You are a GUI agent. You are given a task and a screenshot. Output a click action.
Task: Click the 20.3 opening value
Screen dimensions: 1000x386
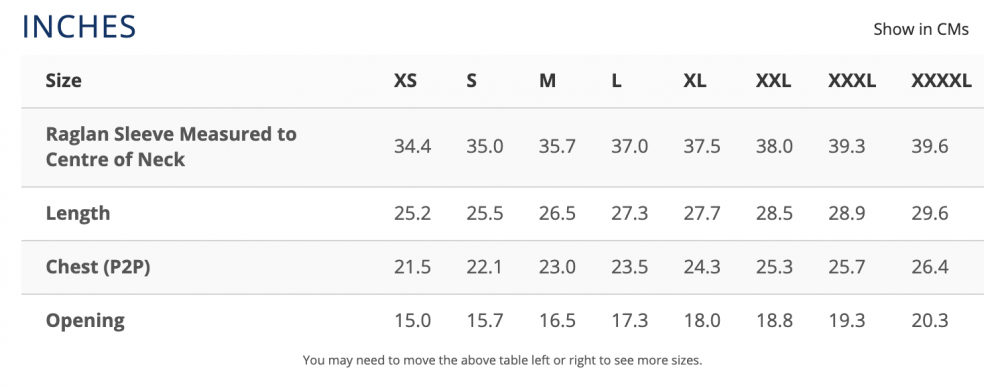tap(930, 320)
